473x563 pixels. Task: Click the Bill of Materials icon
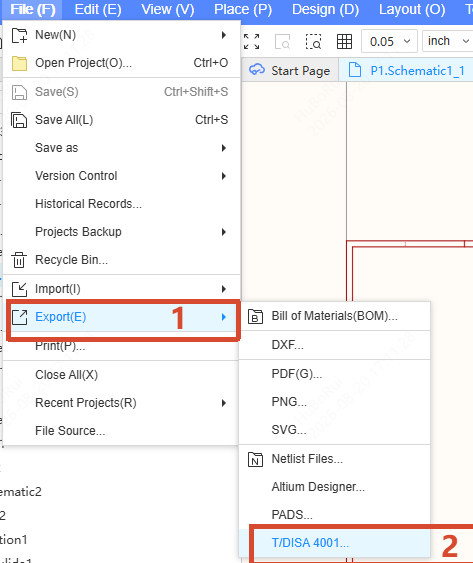pyautogui.click(x=255, y=316)
